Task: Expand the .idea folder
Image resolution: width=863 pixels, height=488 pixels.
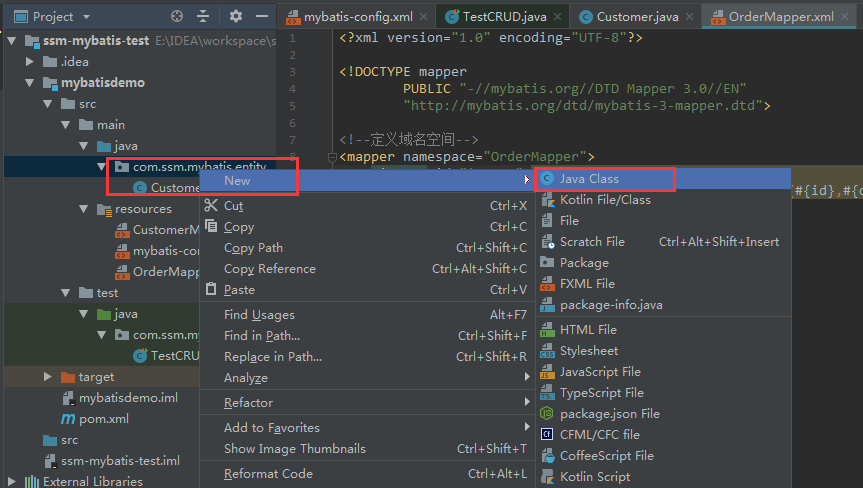Action: tap(30, 62)
